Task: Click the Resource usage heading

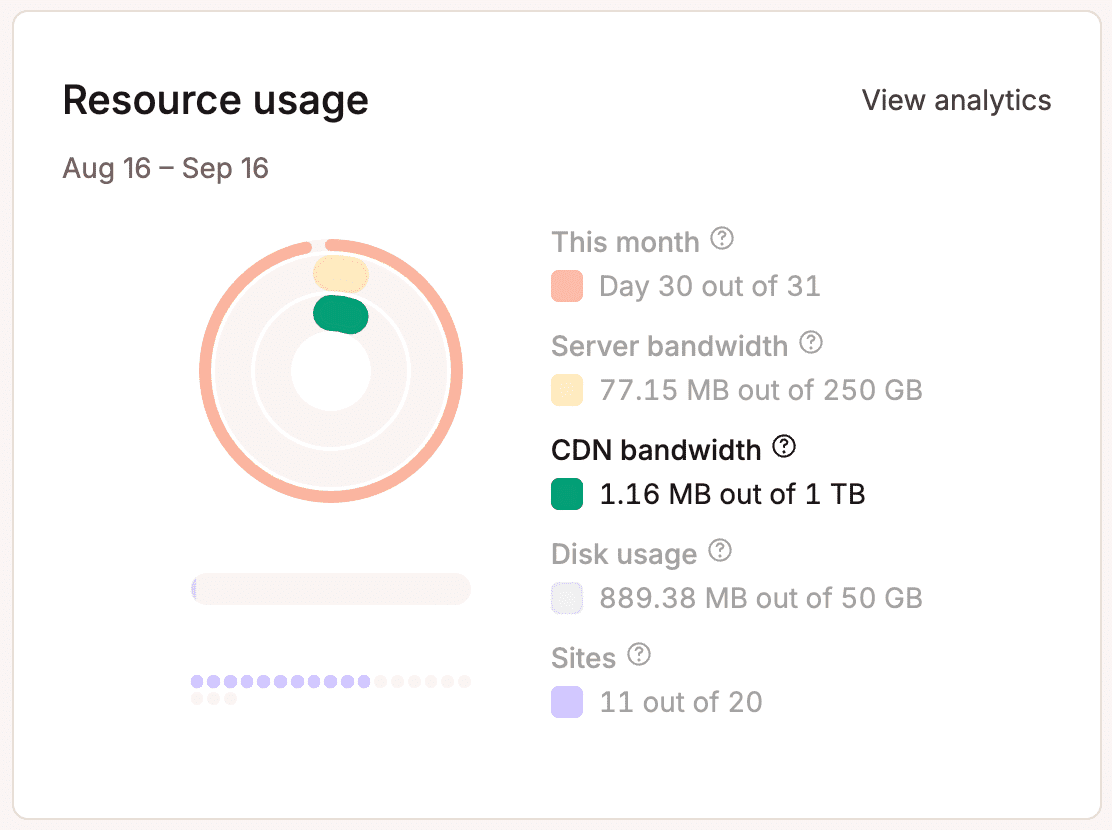Action: point(215,100)
